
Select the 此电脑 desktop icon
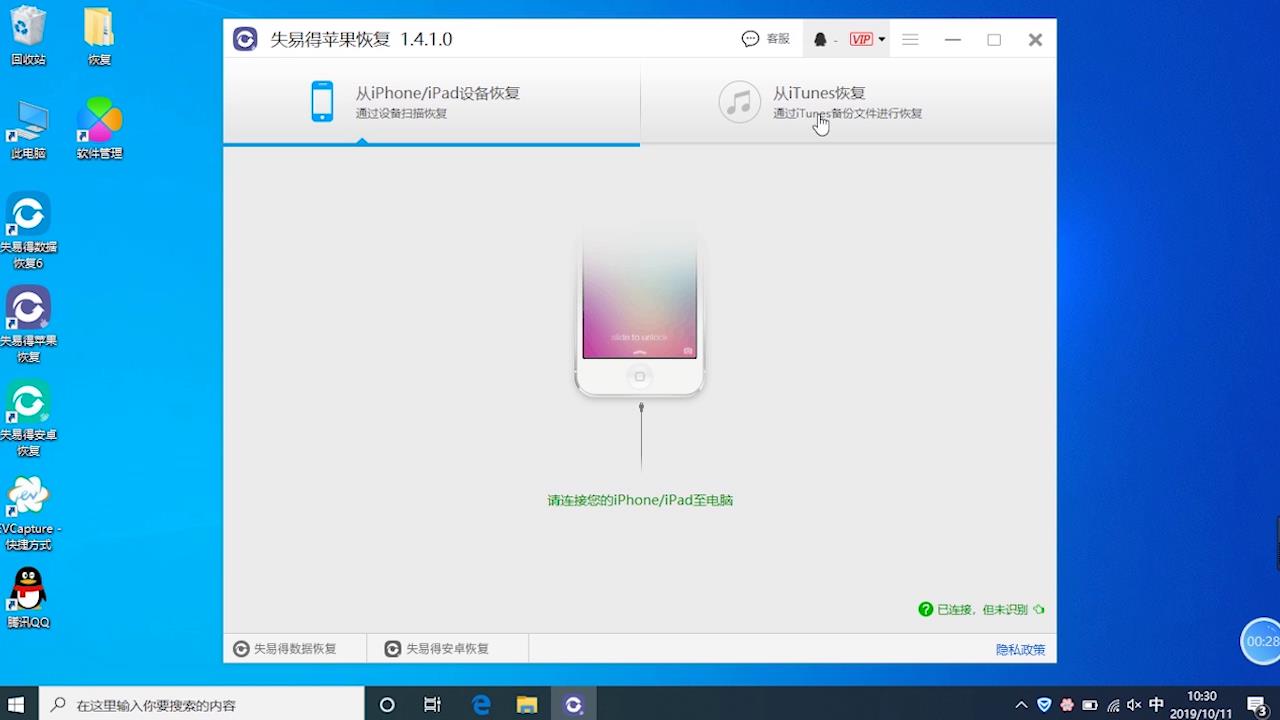click(x=28, y=129)
